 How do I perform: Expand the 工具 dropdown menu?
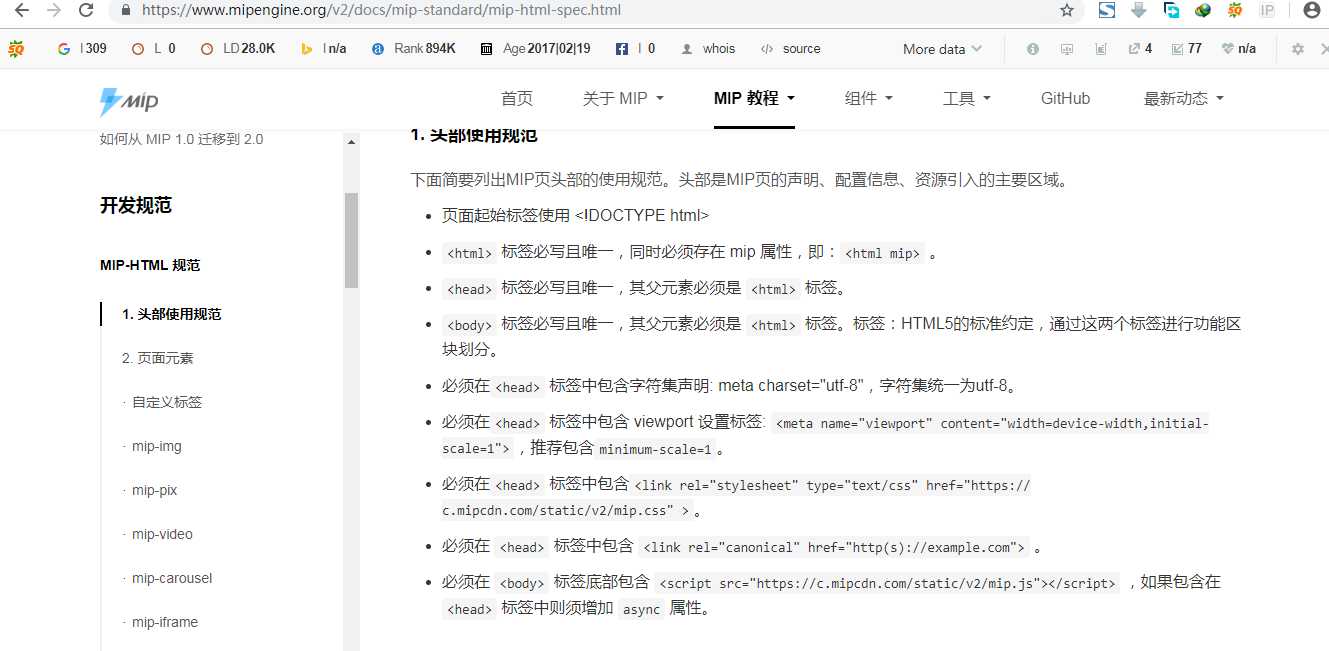(x=966, y=98)
